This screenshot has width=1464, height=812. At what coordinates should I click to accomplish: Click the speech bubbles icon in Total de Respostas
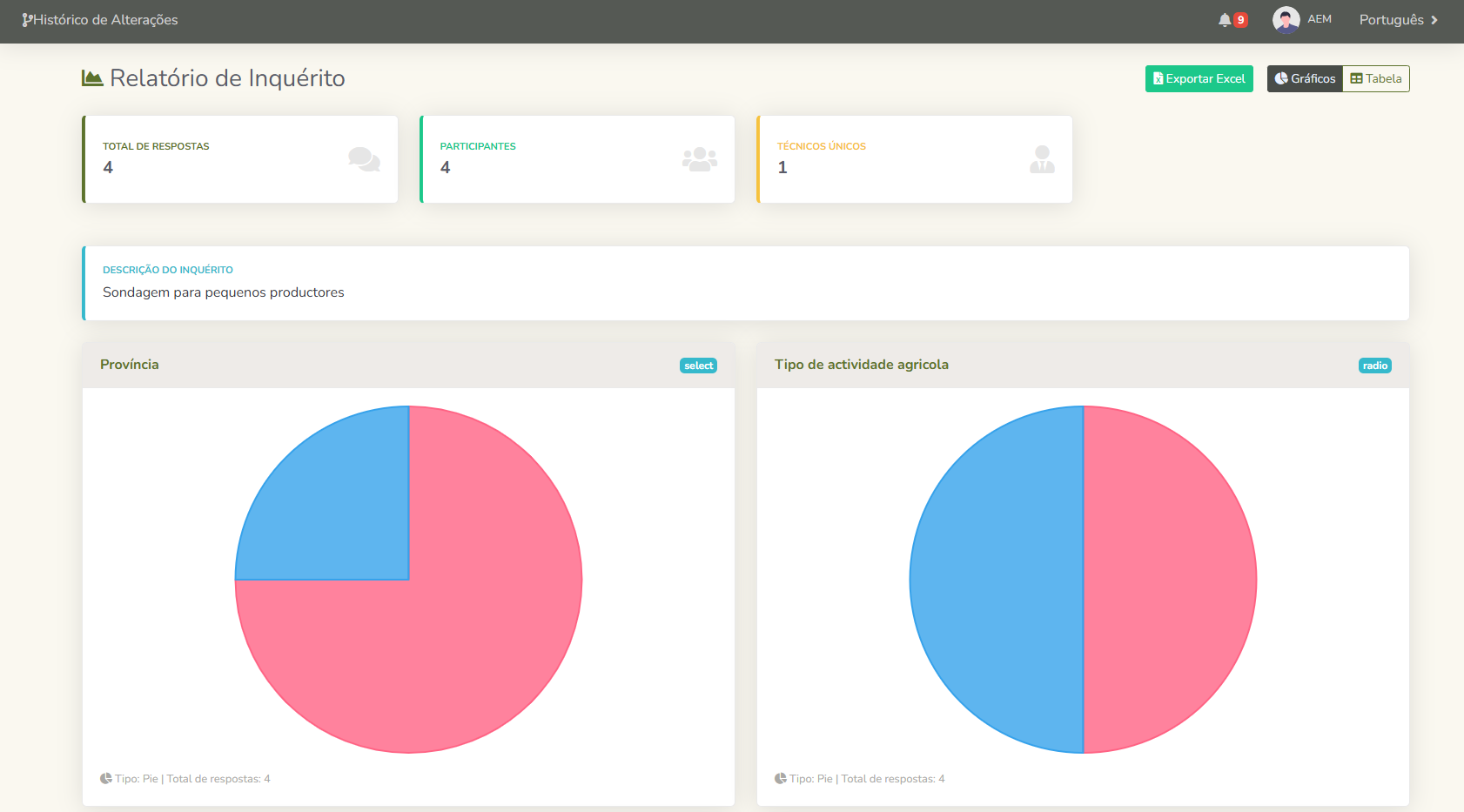click(x=364, y=159)
